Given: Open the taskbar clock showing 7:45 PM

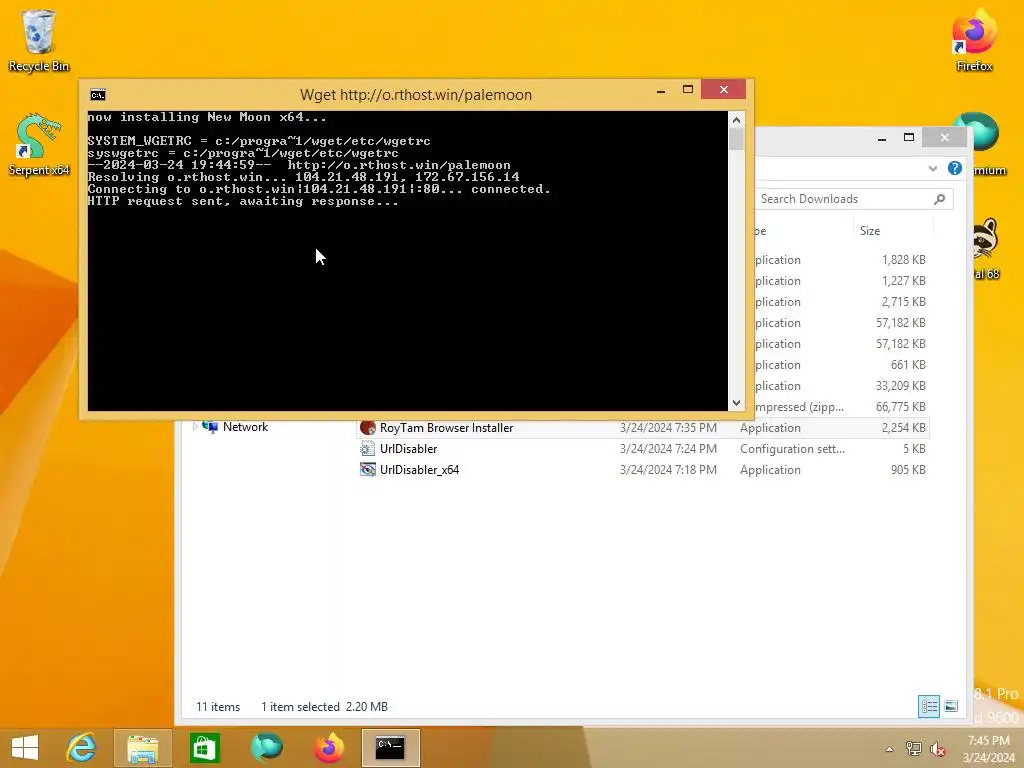Looking at the screenshot, I should [988, 749].
